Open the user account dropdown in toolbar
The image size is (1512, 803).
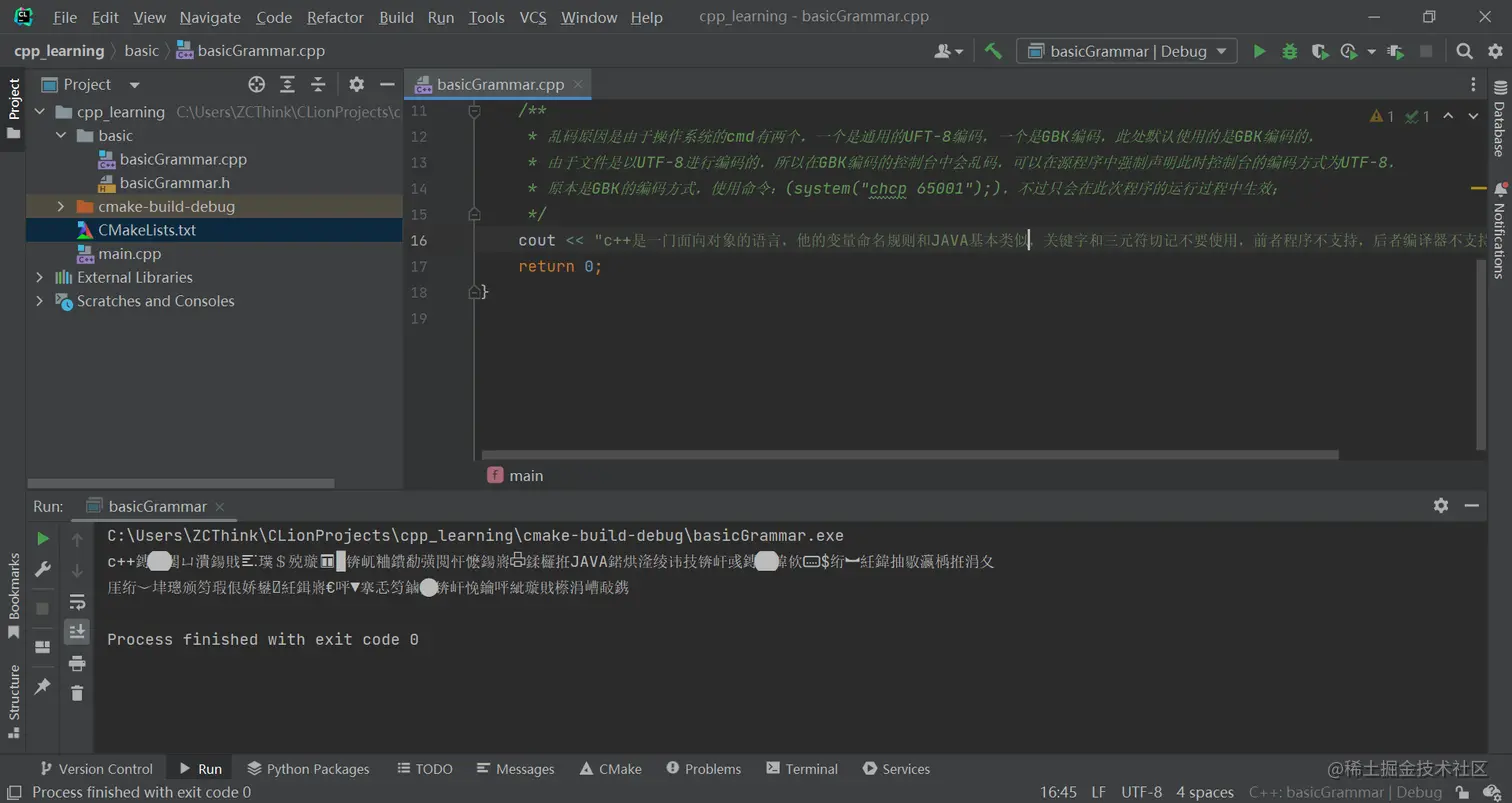coord(948,51)
